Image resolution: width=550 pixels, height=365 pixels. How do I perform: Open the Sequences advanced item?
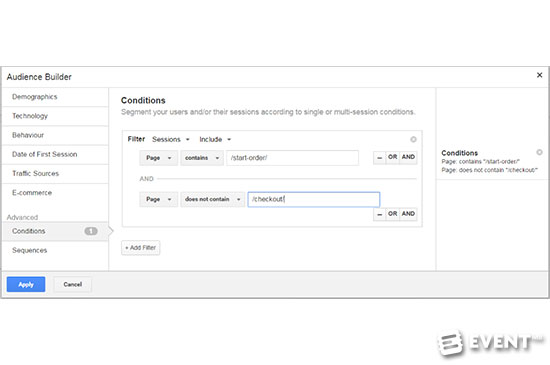tap(55, 250)
